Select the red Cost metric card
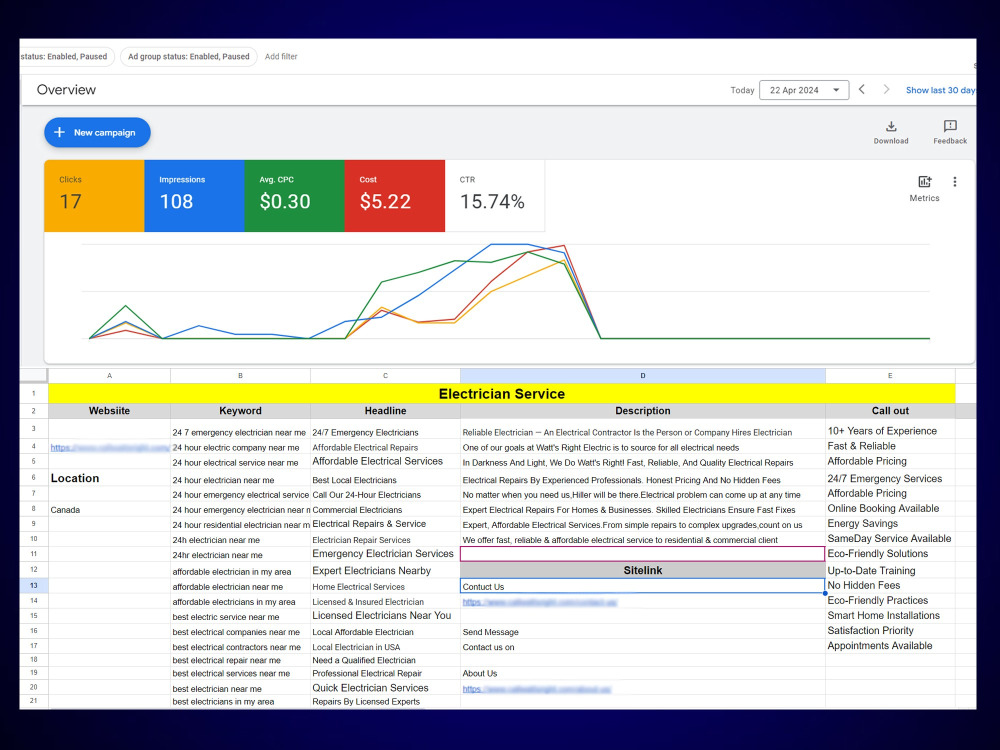The image size is (1000, 750). pyautogui.click(x=395, y=196)
